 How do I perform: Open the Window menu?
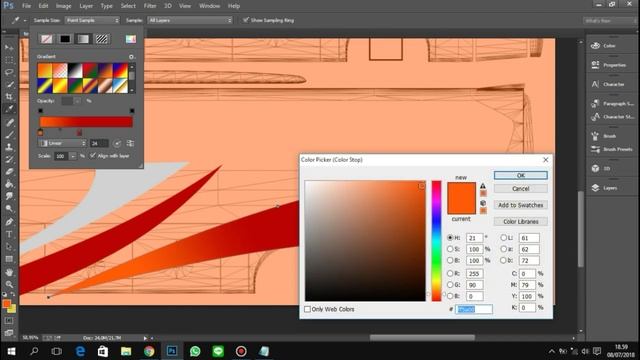pos(209,6)
